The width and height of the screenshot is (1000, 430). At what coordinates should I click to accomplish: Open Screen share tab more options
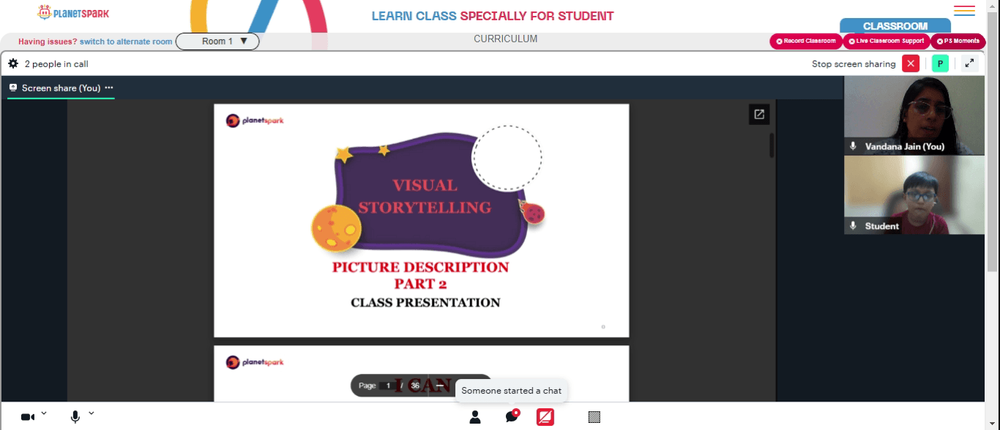coord(109,88)
